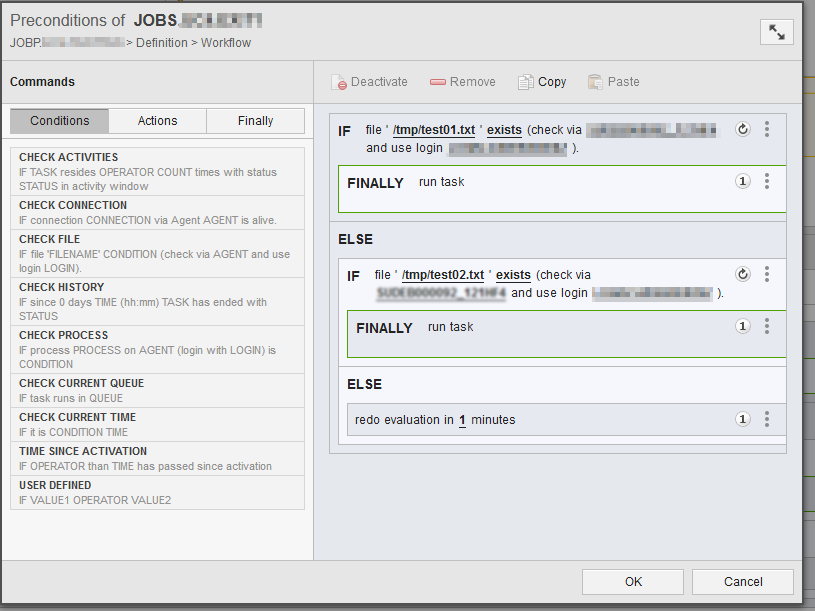Switch to the Finally tab

[x=255, y=120]
